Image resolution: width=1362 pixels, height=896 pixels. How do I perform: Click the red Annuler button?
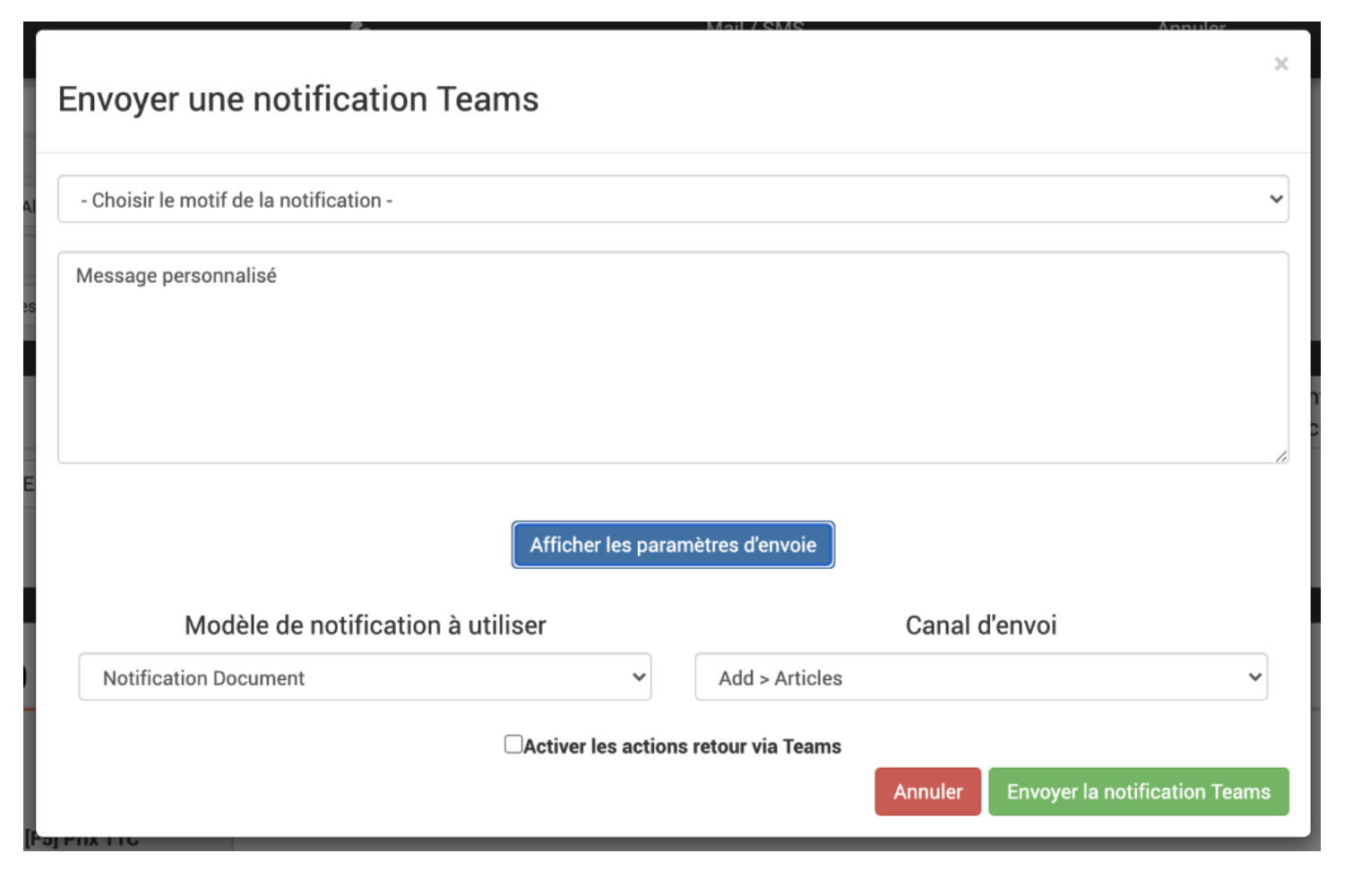point(927,792)
